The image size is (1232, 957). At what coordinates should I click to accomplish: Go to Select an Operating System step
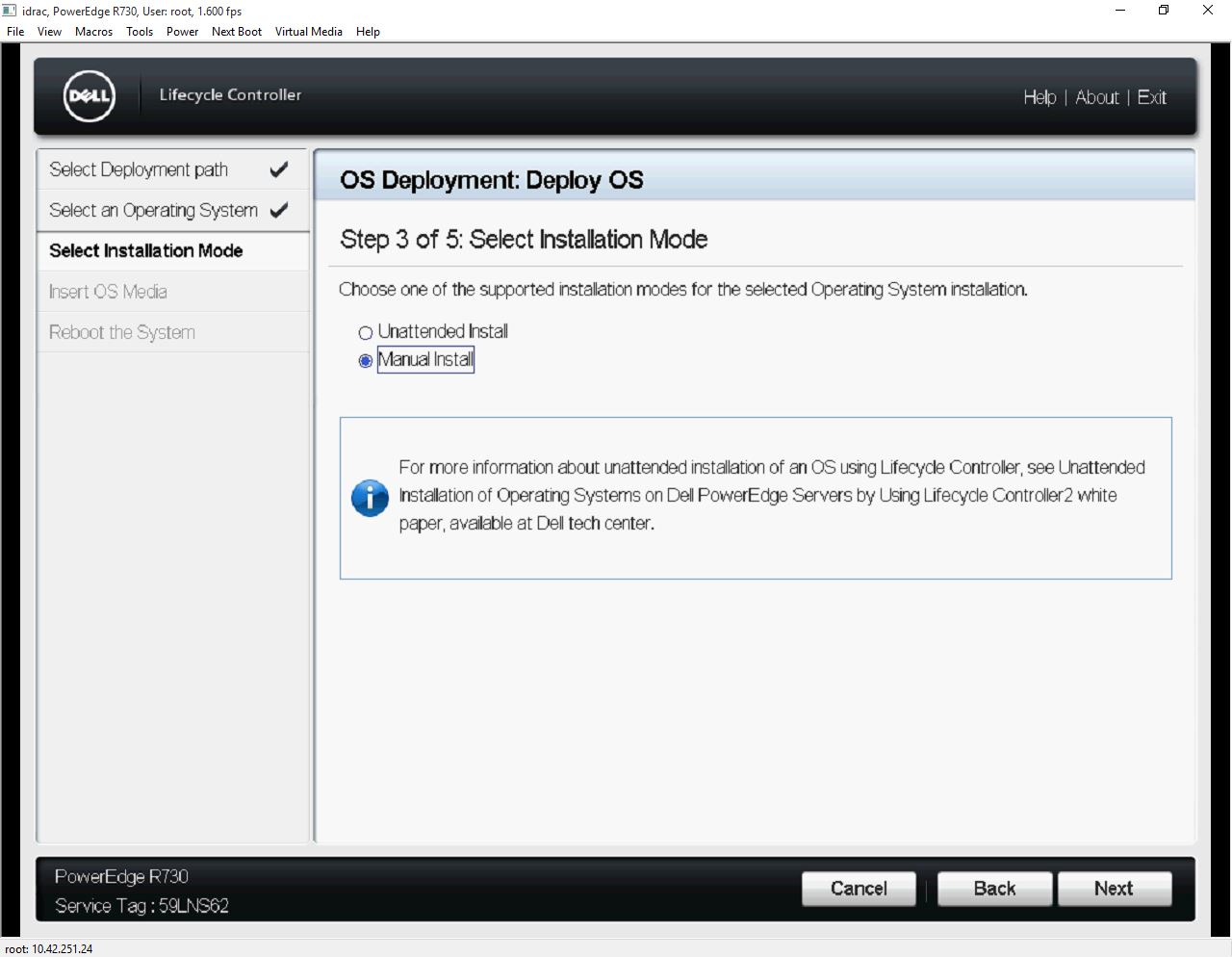[x=173, y=210]
